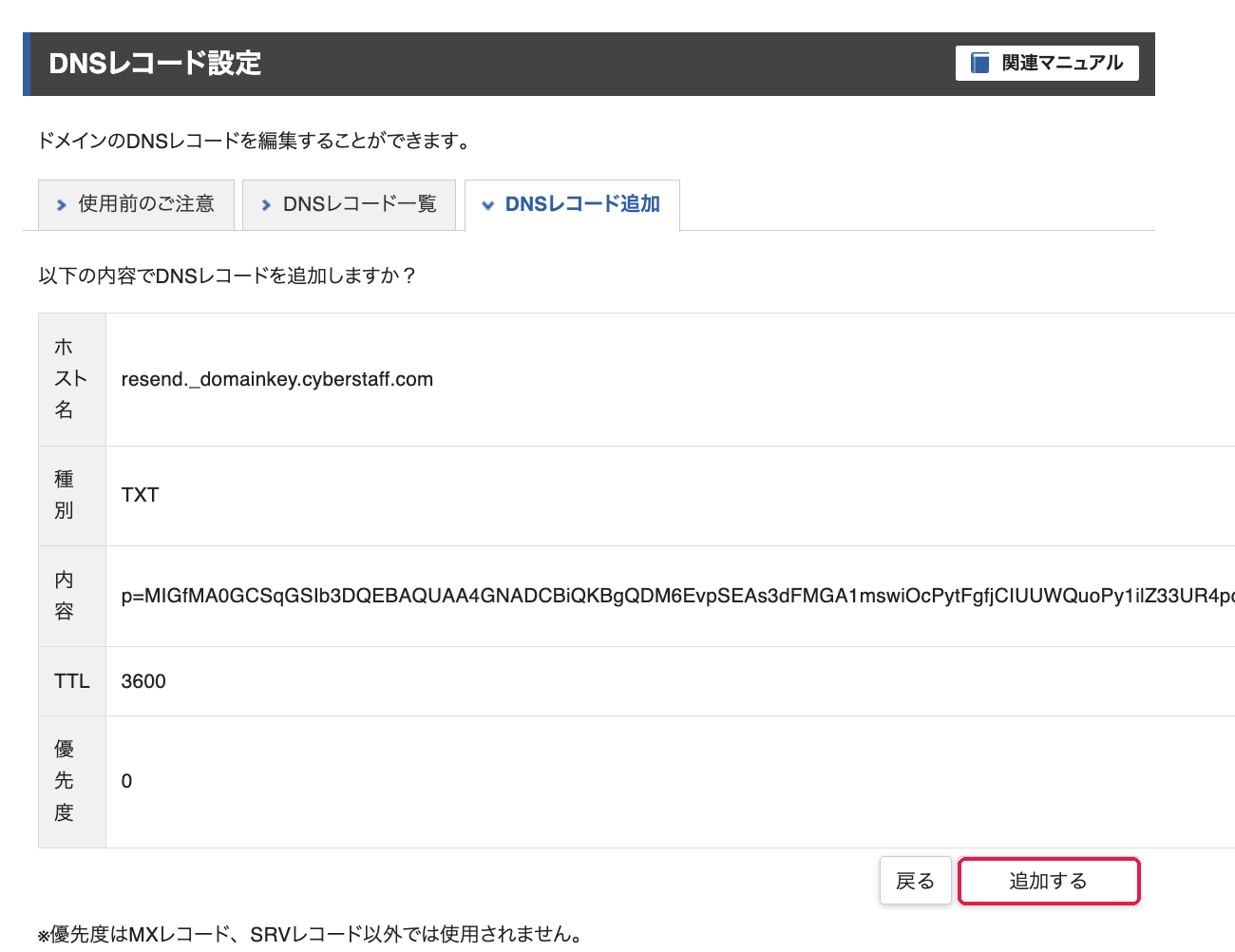Select the DNSレコード追加 tab
Viewport: 1235px width, 952px height.
(572, 204)
